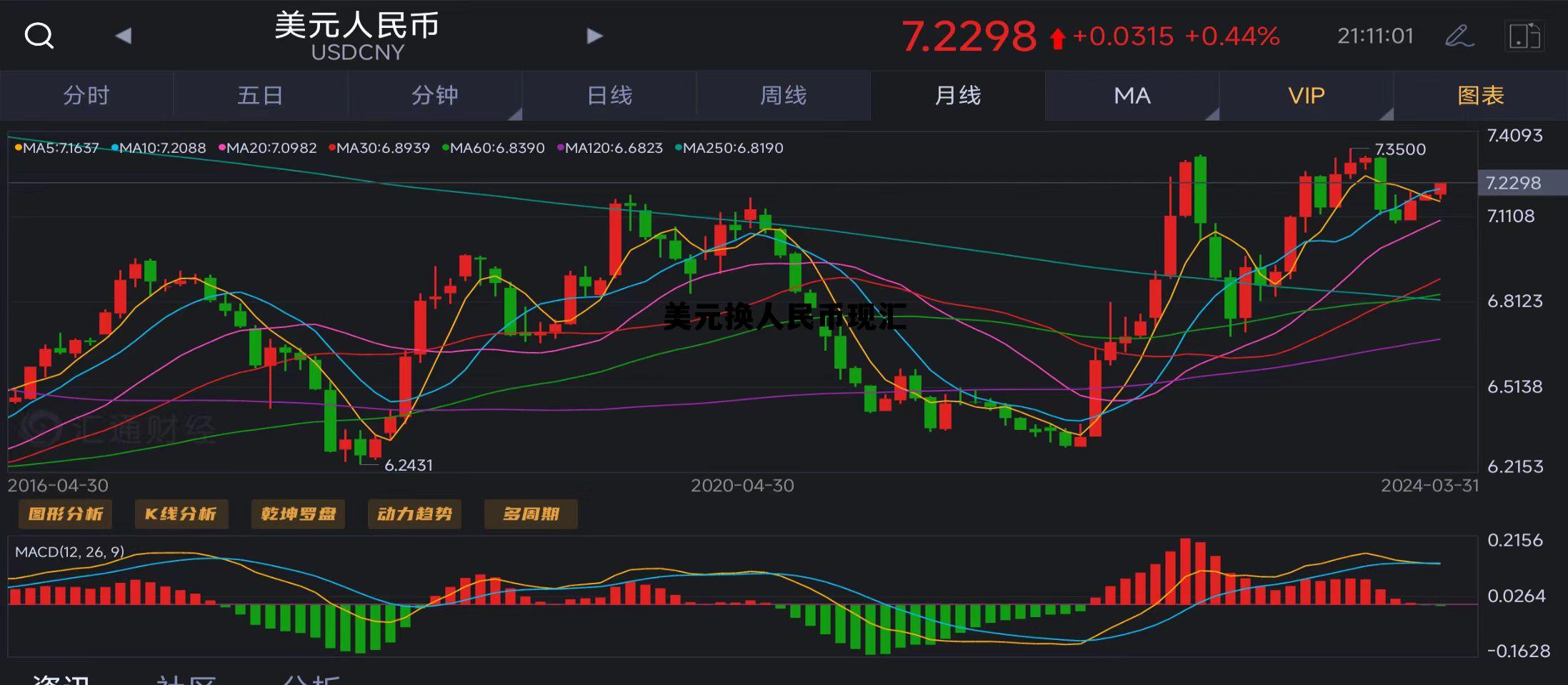The image size is (1568, 685).
Task: Click the 多周期 button
Action: [531, 514]
